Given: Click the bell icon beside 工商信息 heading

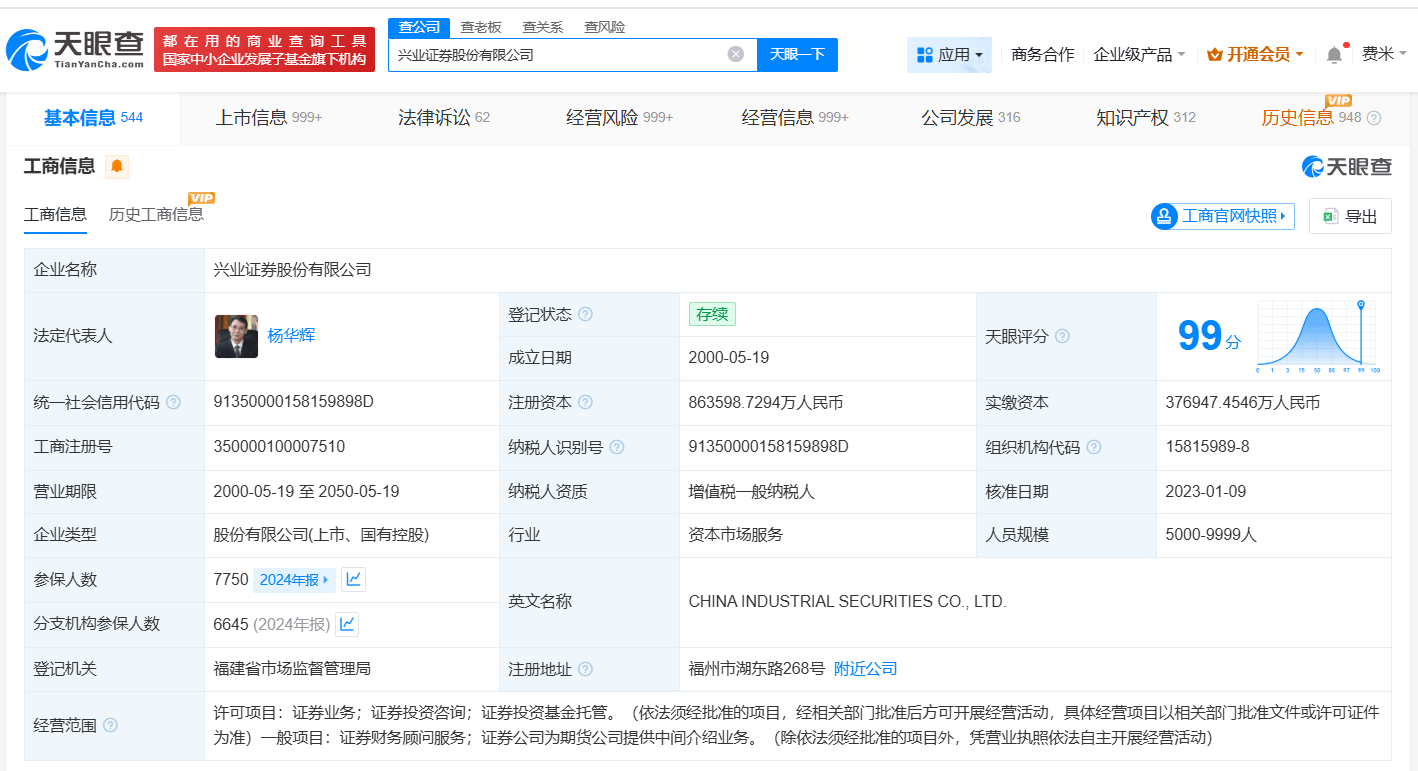Looking at the screenshot, I should 119,167.
